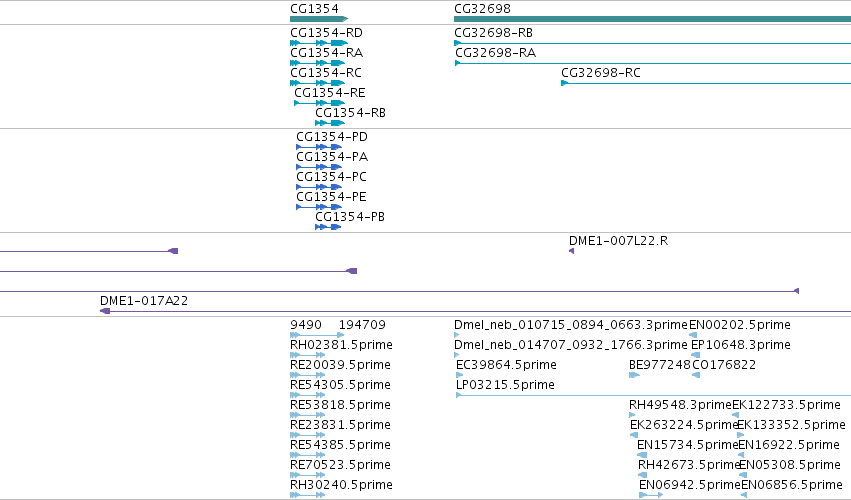Select transcript CG32698-RA
Viewport: 851px width, 500px height.
pos(495,53)
